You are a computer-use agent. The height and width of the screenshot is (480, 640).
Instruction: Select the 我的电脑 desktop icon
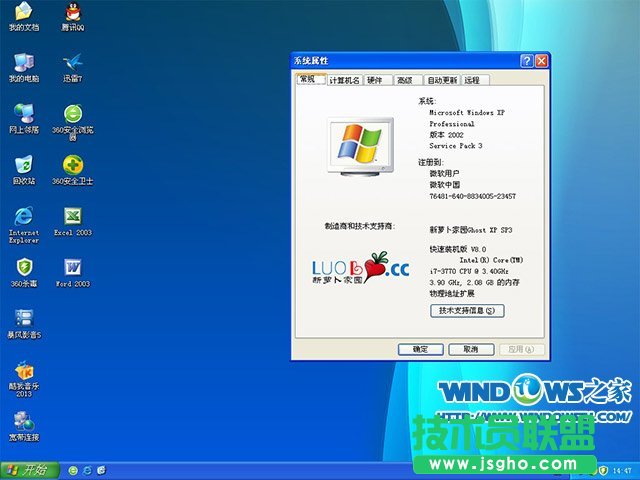tap(22, 63)
